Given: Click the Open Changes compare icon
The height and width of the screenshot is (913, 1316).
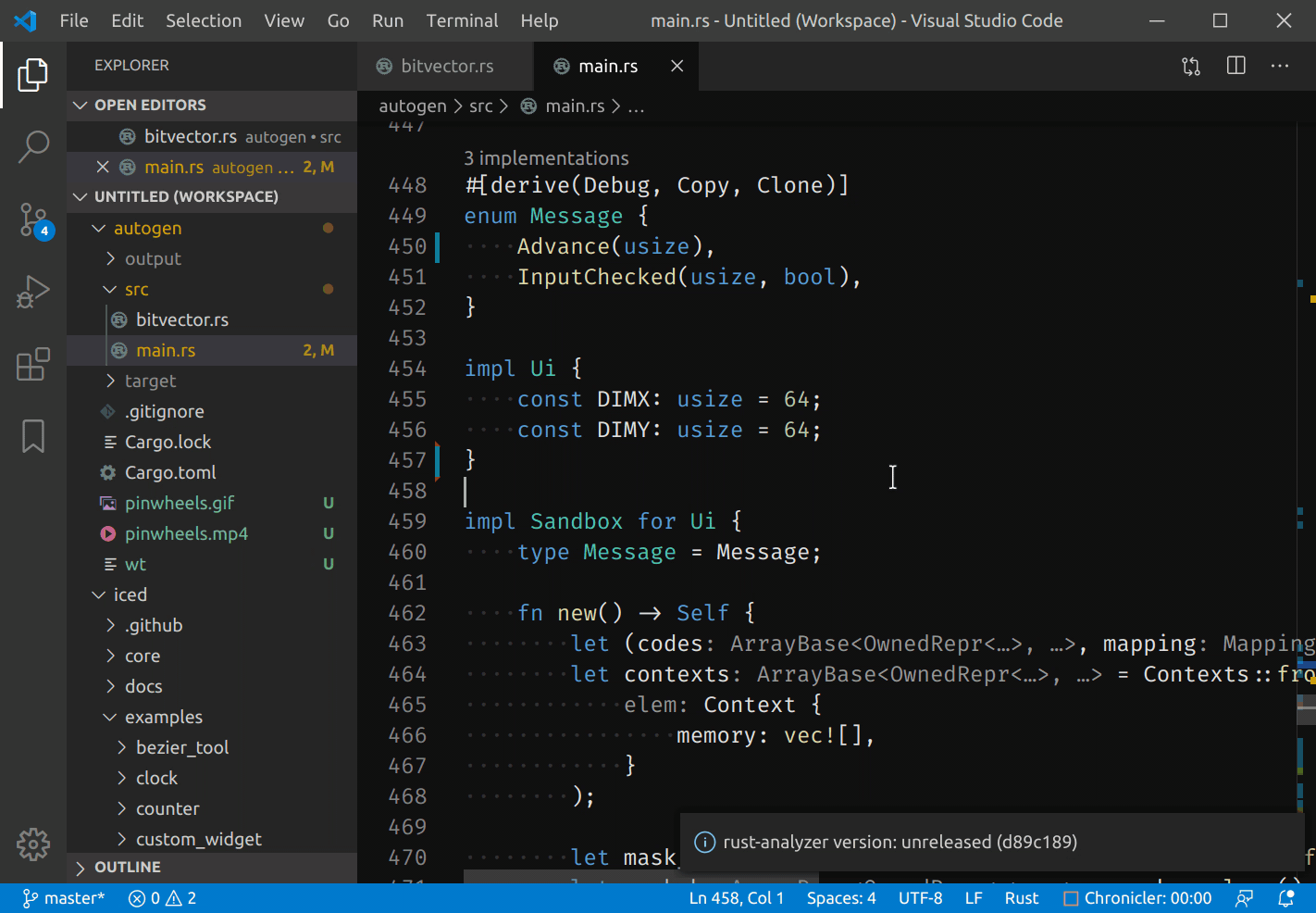Looking at the screenshot, I should click(x=1191, y=66).
